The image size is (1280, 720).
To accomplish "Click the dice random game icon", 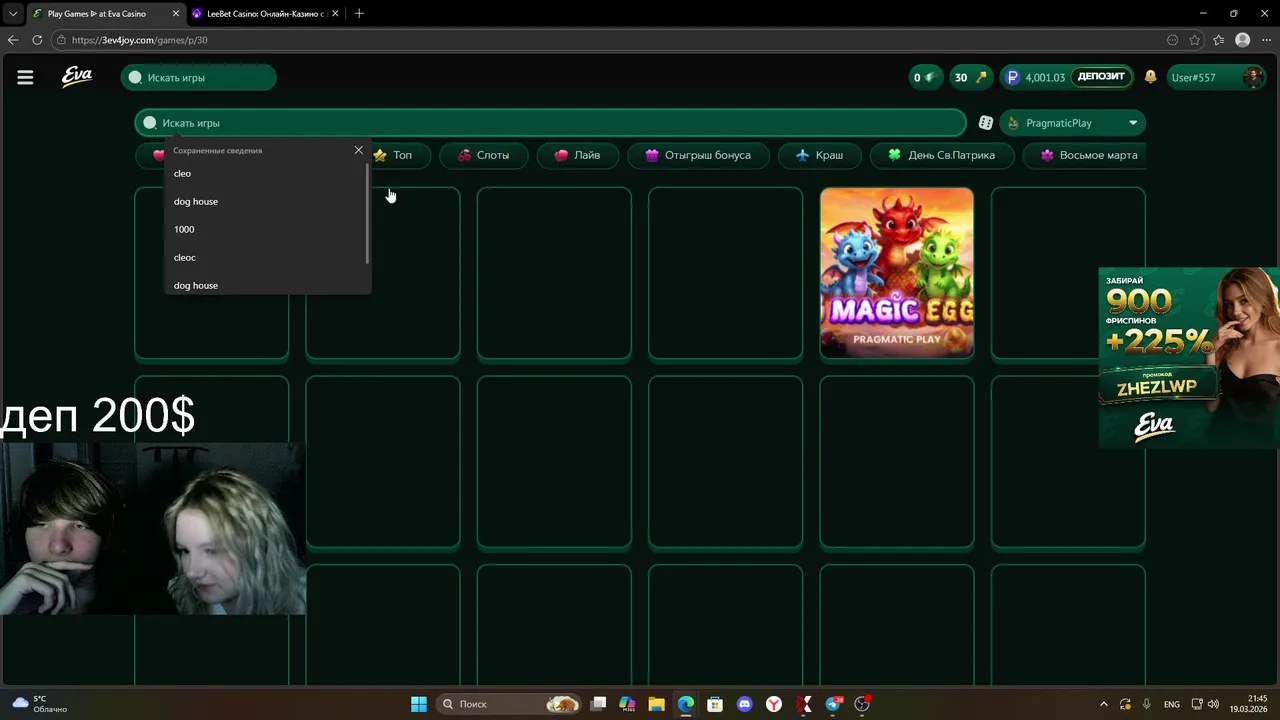I will click(x=986, y=122).
